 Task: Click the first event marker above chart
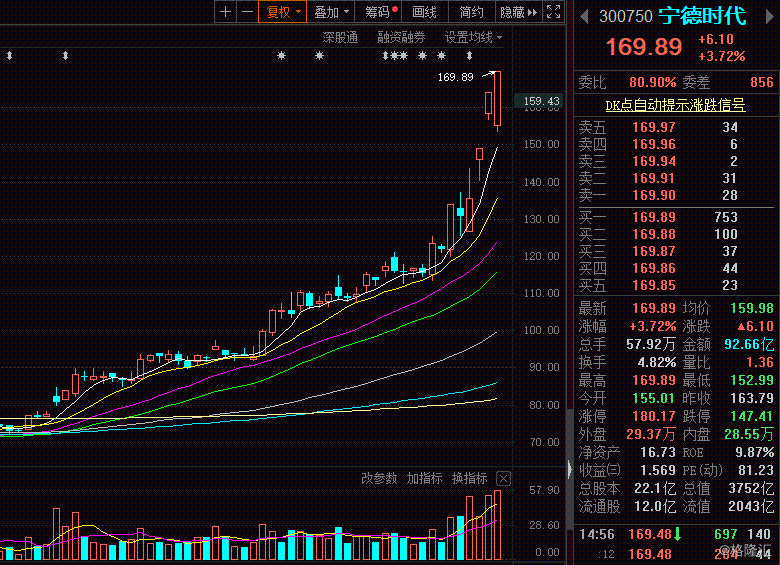pyautogui.click(x=9, y=56)
